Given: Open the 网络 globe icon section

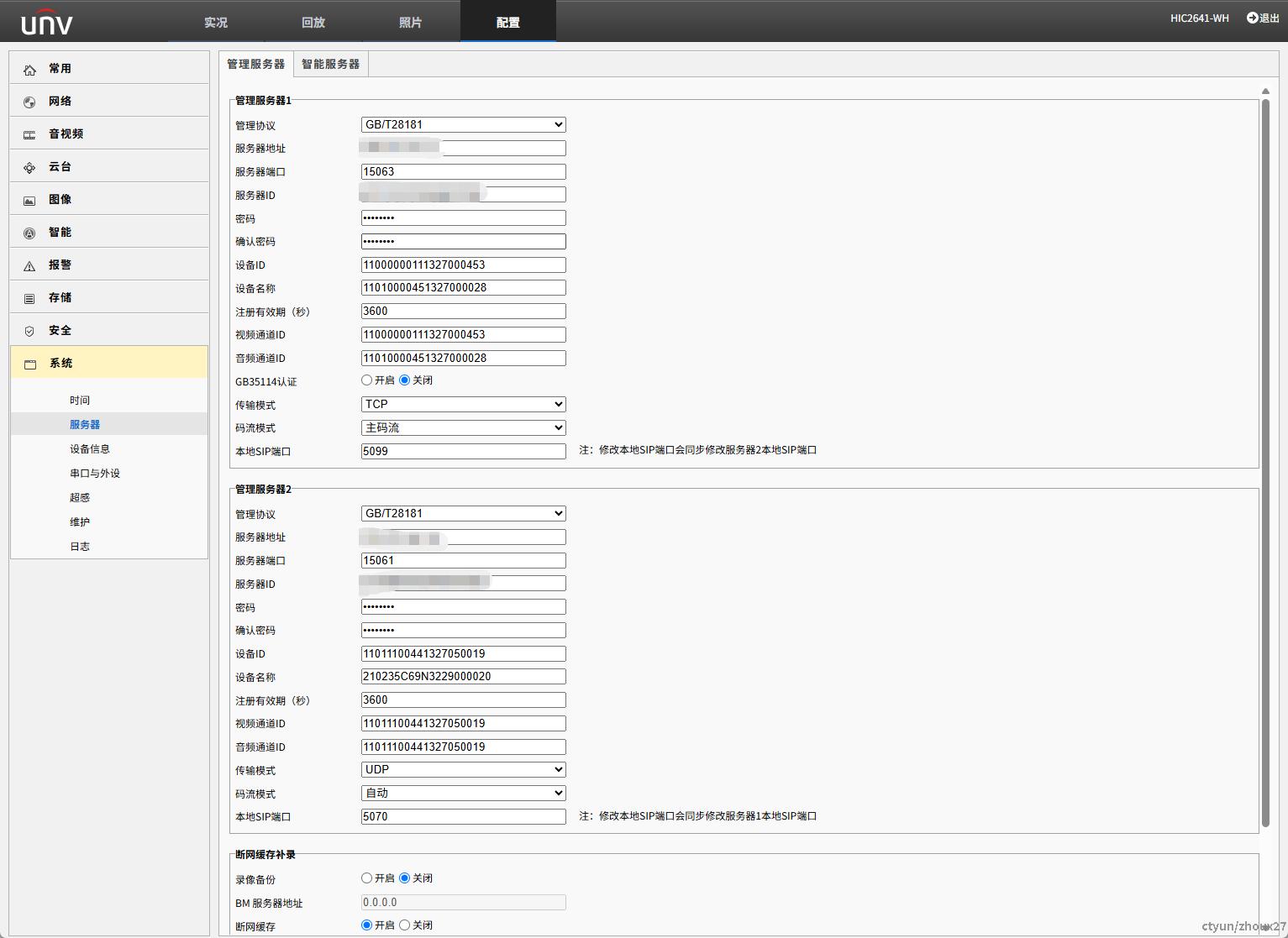Looking at the screenshot, I should click(29, 102).
